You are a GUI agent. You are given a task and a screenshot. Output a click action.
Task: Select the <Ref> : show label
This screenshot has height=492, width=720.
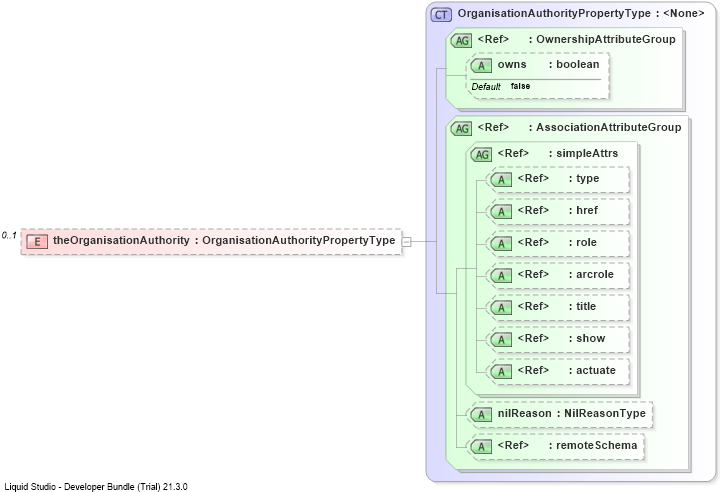point(562,338)
